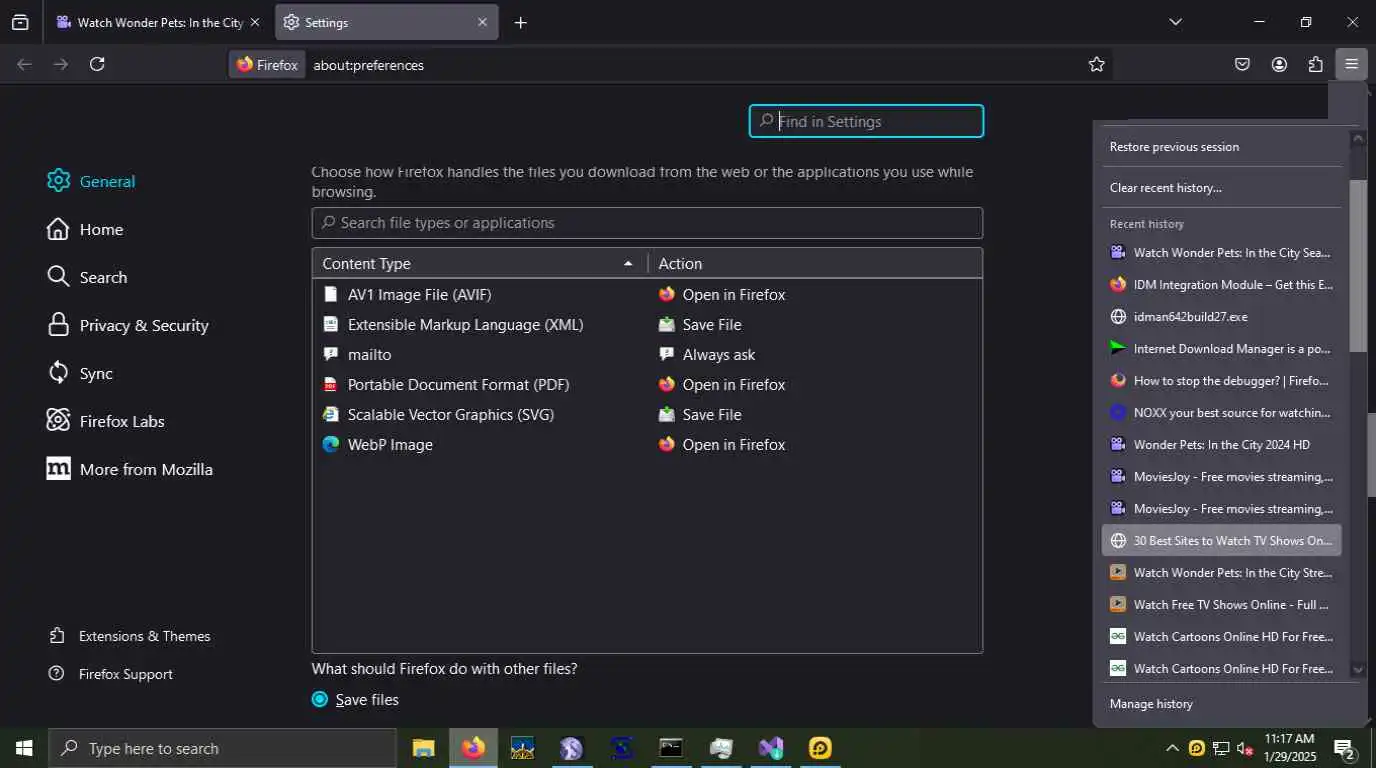Open General settings category
Screen dimensions: 1376x768
[x=91, y=181]
